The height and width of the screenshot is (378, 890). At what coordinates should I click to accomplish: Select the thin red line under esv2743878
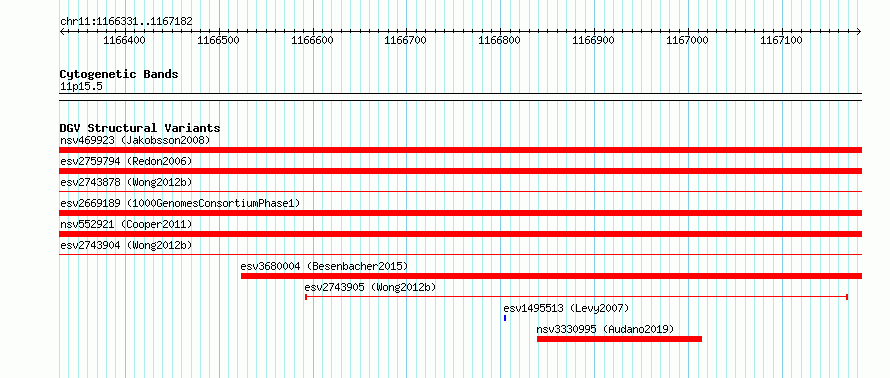[460, 191]
